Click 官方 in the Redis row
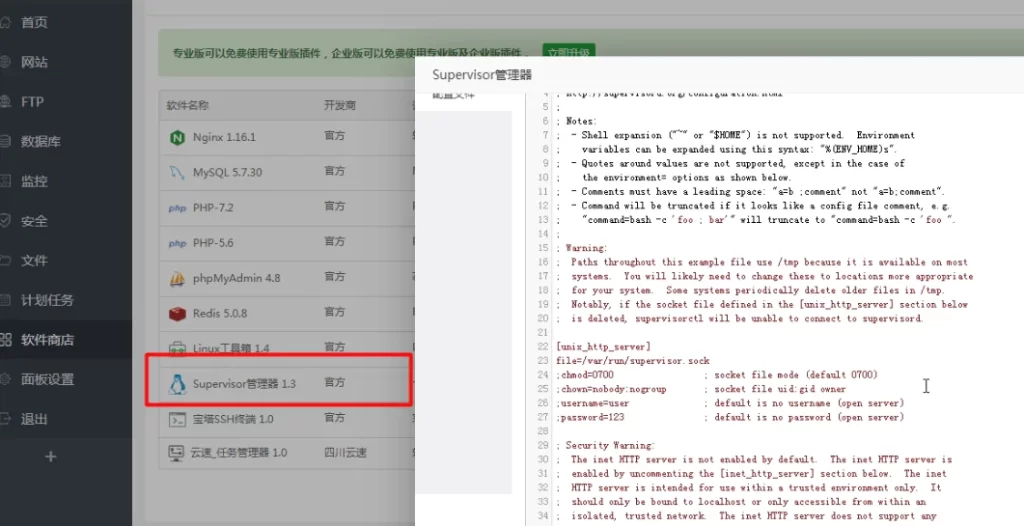The height and width of the screenshot is (526, 1024). point(334,312)
